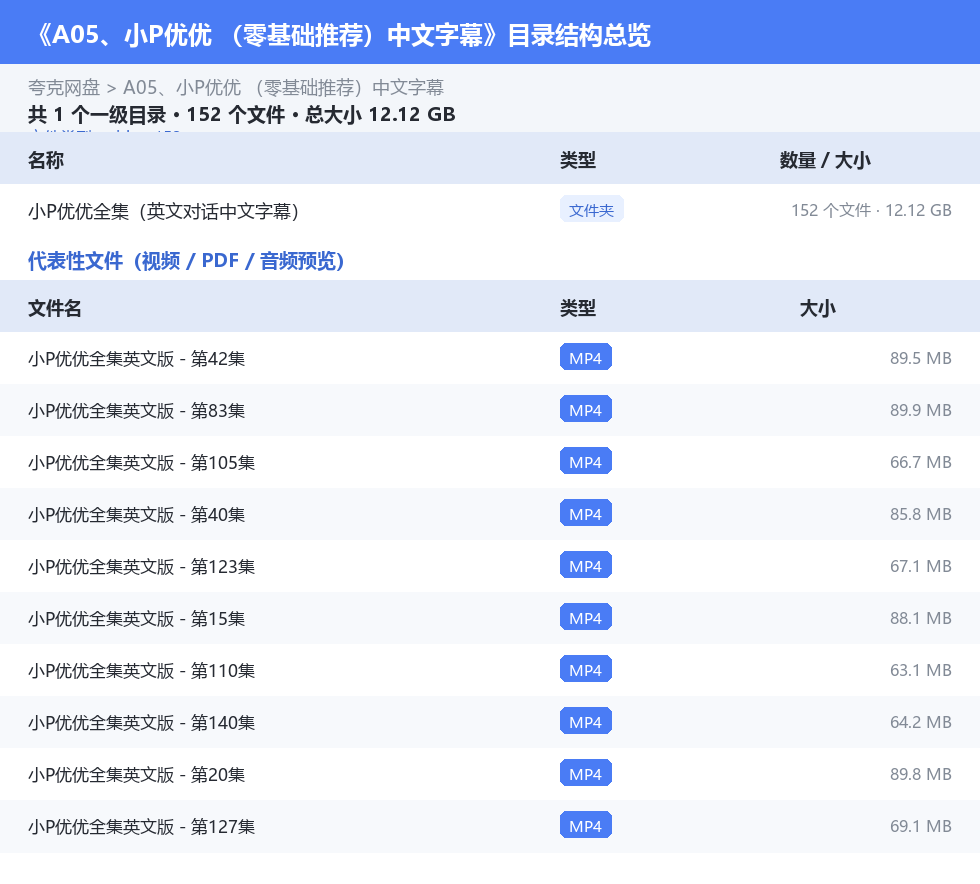Click the MP4 badge for 第105集
Viewport: 980px width, 884px height.
click(586, 461)
